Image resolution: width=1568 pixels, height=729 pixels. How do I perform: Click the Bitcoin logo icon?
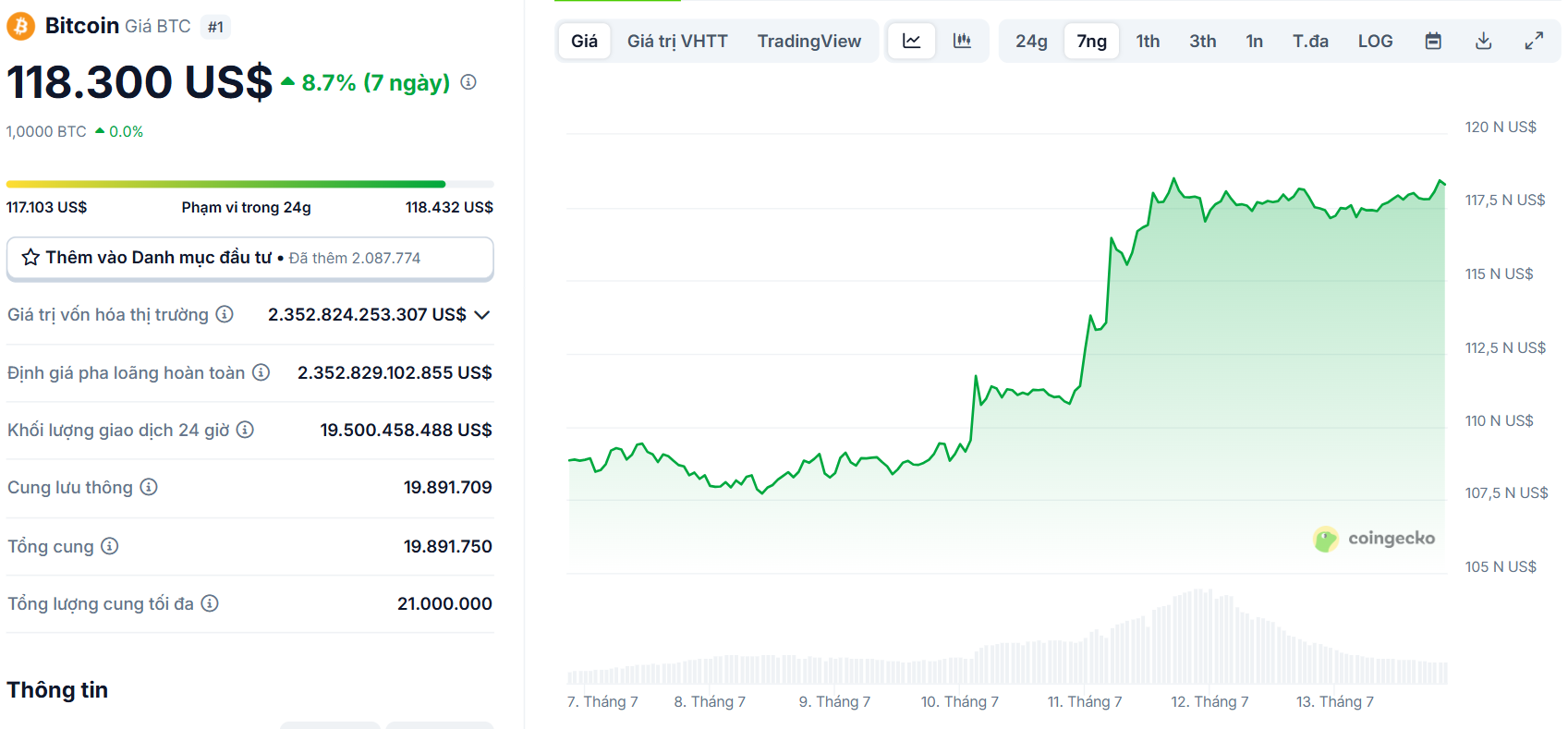pyautogui.click(x=20, y=26)
